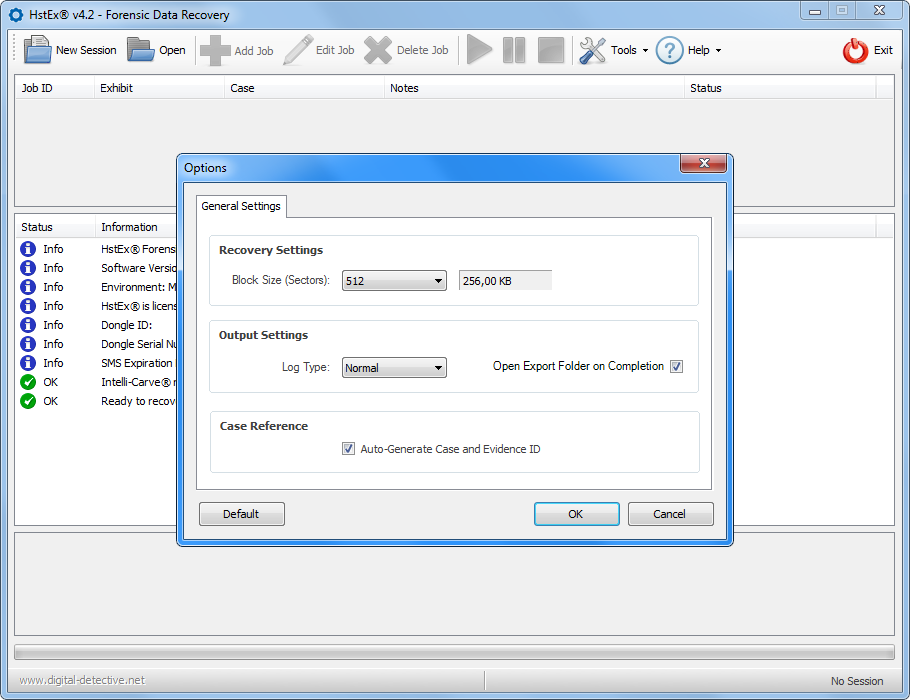Click info icon beside Software Version row
910x700 pixels.
pos(28,268)
